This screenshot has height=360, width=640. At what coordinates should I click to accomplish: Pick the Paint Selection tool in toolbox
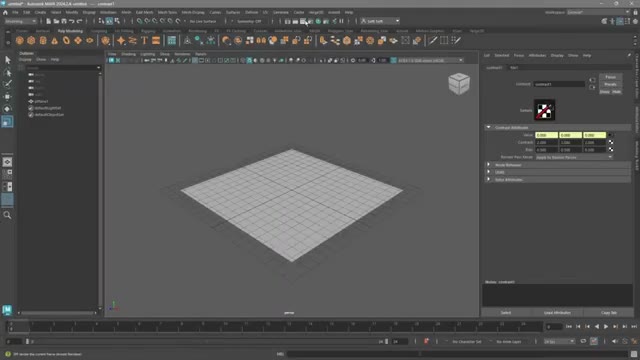[7, 84]
